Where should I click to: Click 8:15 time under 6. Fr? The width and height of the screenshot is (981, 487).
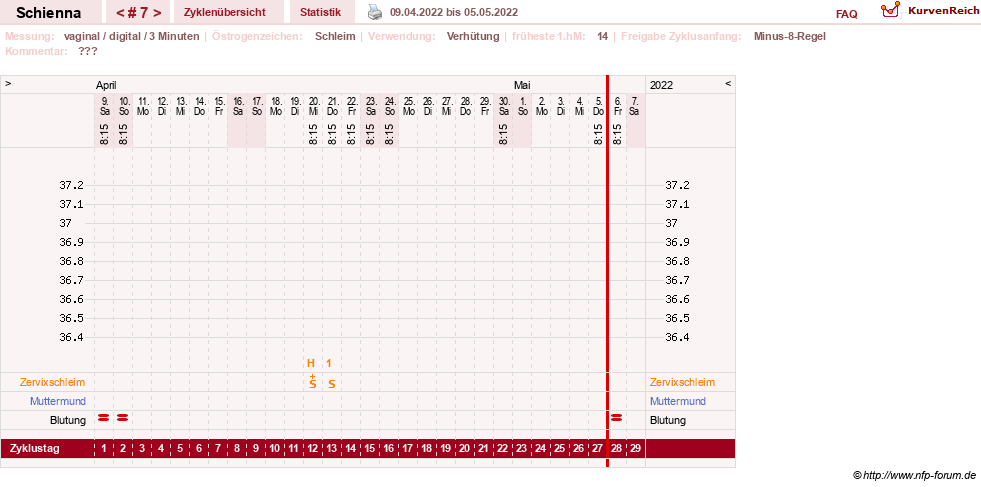617,134
